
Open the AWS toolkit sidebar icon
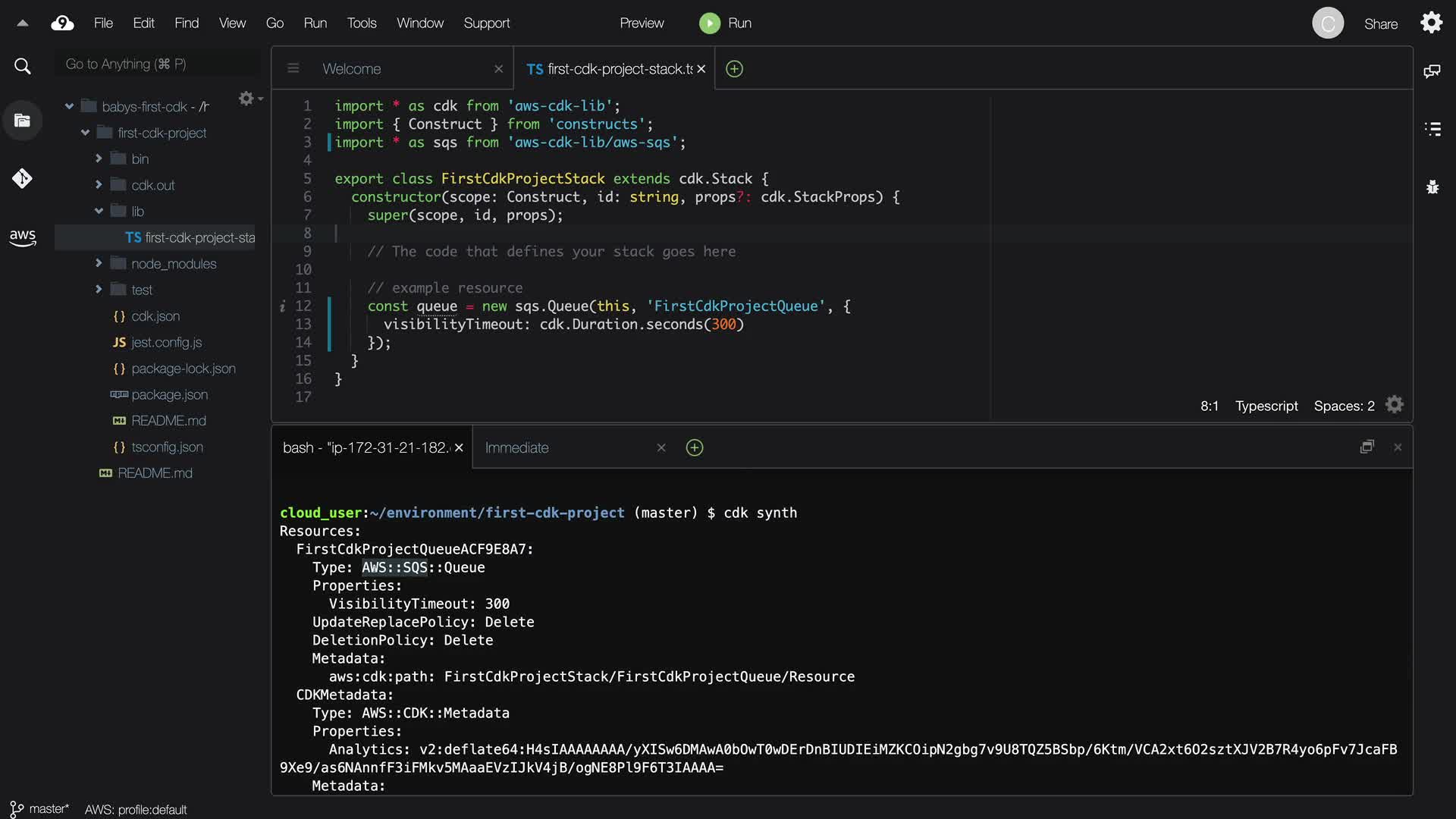[x=23, y=237]
